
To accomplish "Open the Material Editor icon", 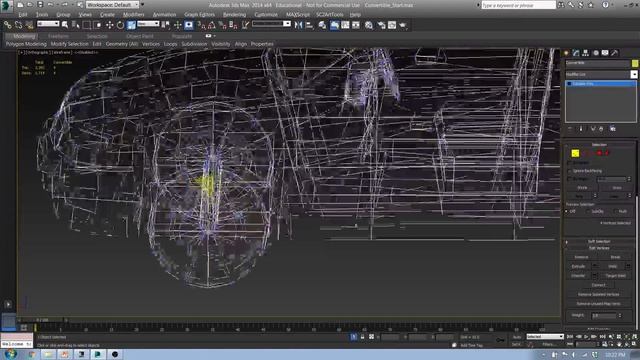I will point(369,25).
